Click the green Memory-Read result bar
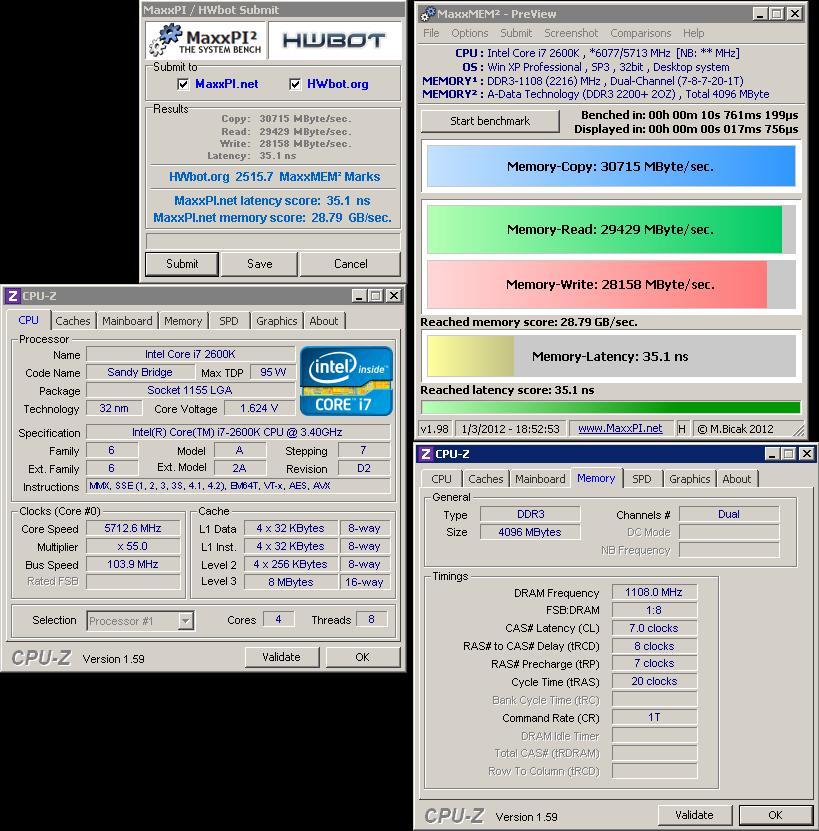 (x=611, y=229)
